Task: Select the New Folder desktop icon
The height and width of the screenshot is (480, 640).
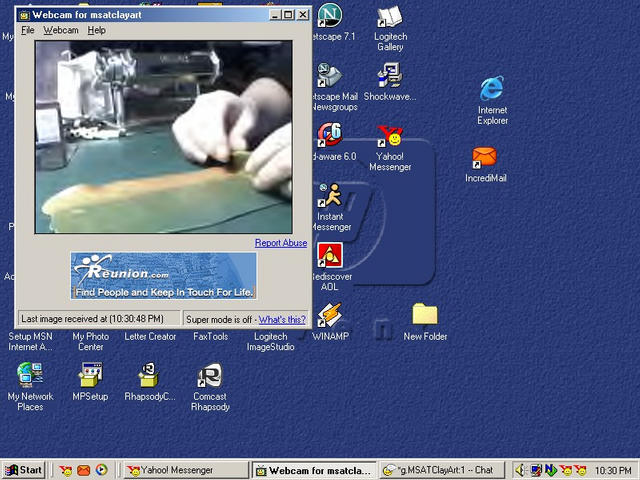Action: 425,315
